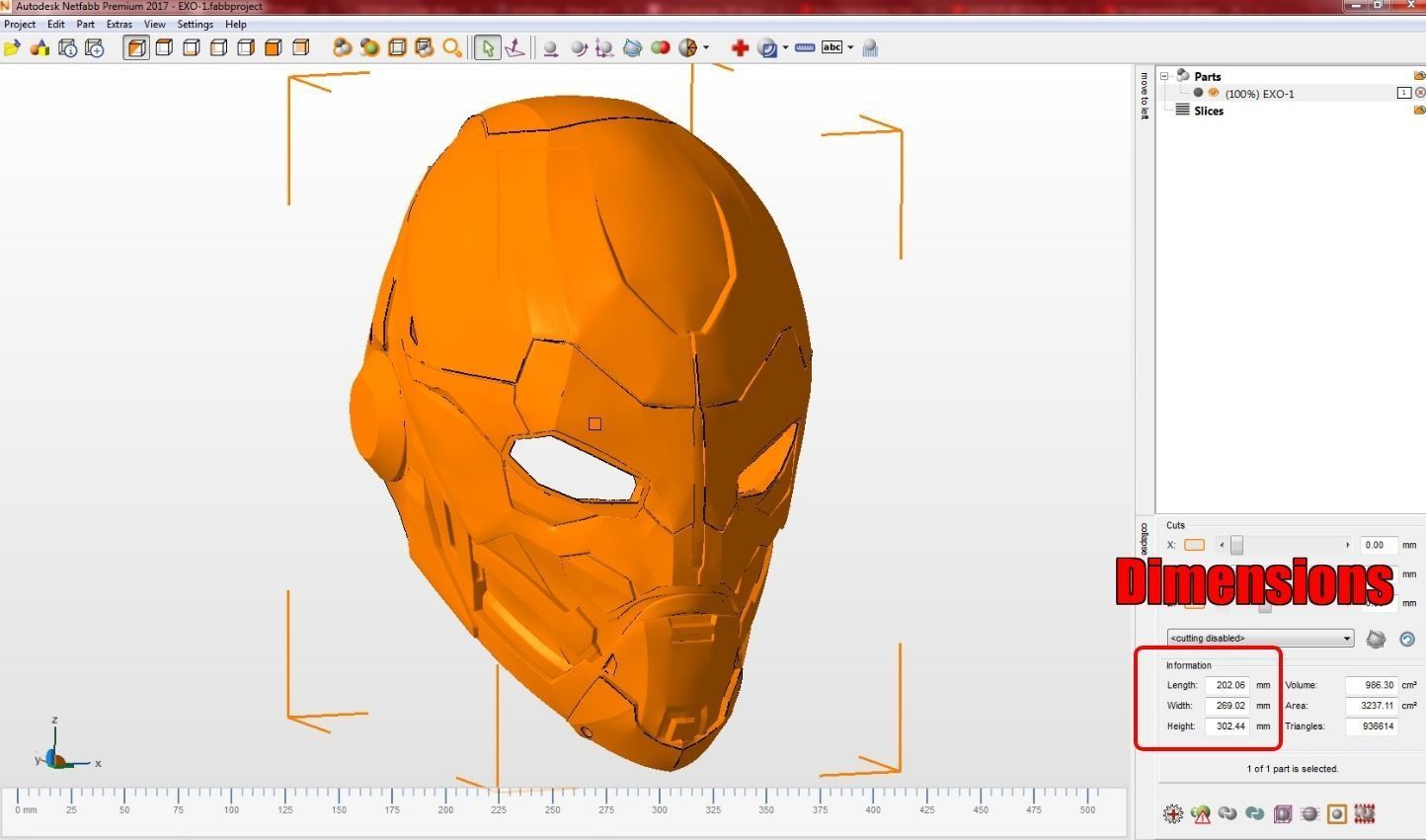Click the X cut slider left arrow
This screenshot has height=840, width=1426.
tap(1222, 545)
